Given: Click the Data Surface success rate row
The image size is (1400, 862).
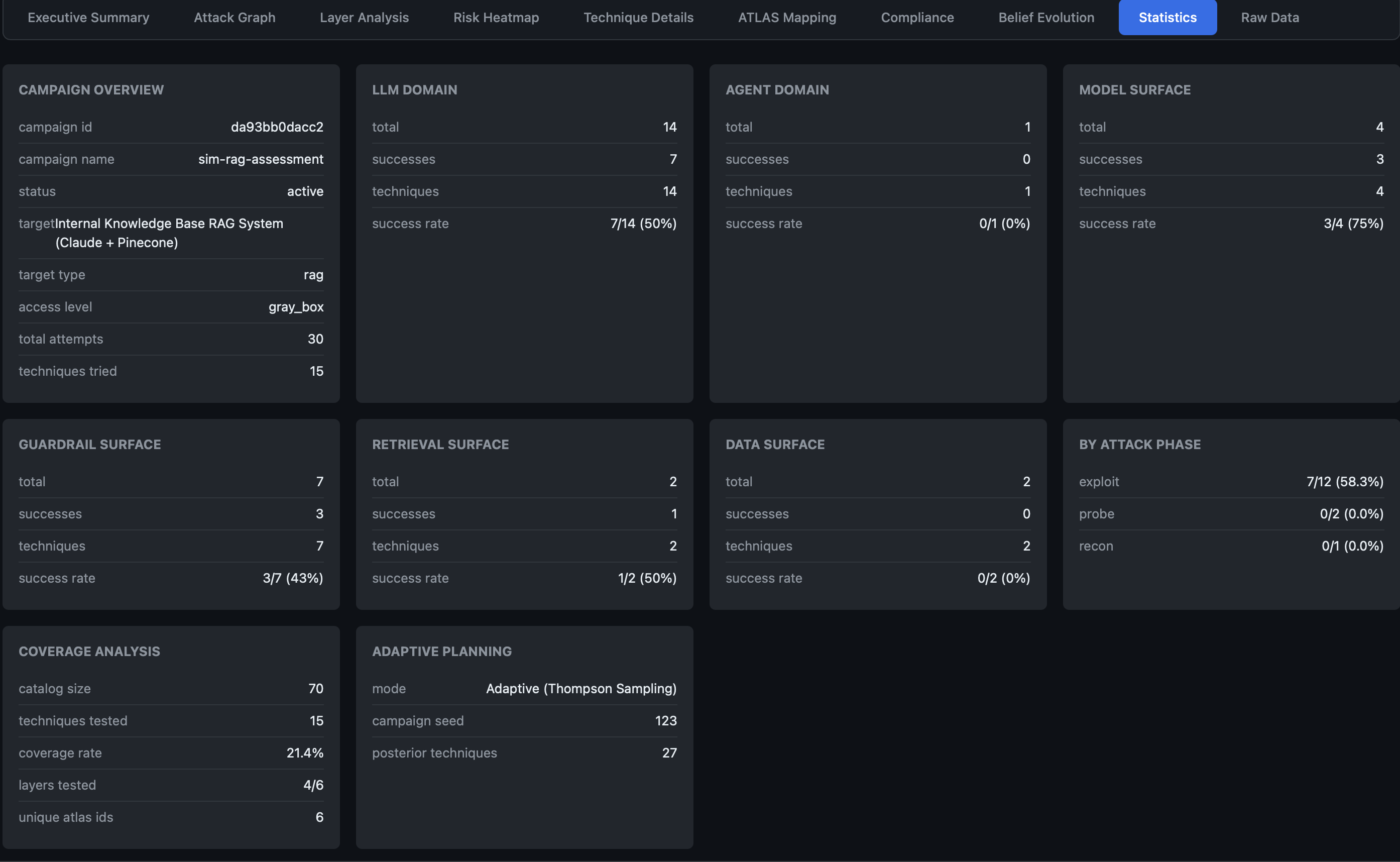Looking at the screenshot, I should click(877, 578).
